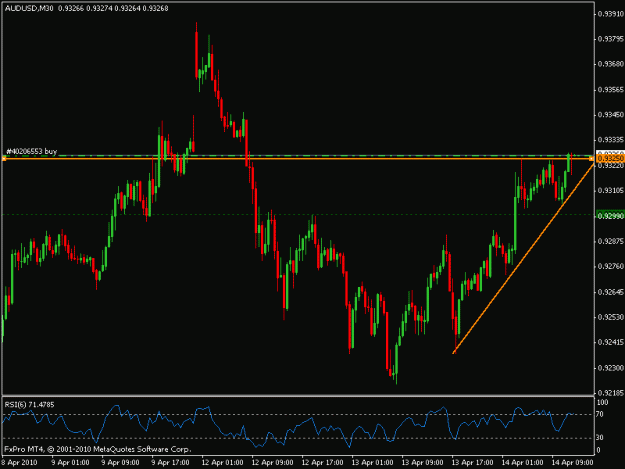The height and width of the screenshot is (469, 625).
Task: Click the 13 Apr 01:00 time label
Action: tap(373, 463)
